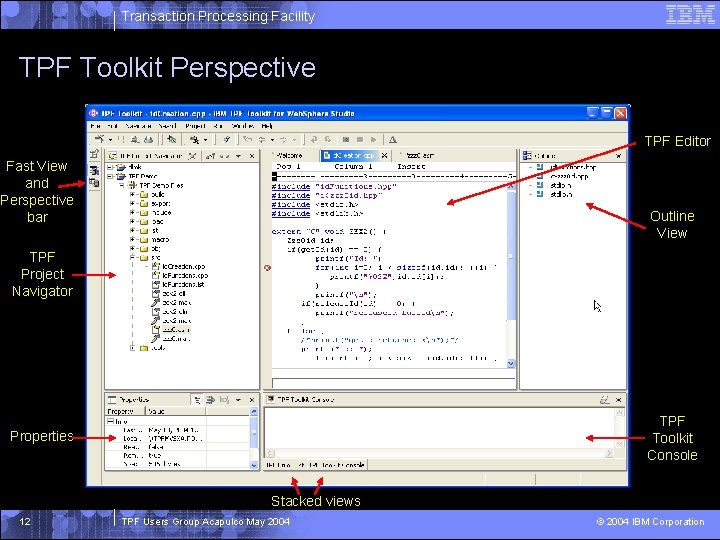Expand the include folder in the navigator
720x540 pixels.
point(132,213)
